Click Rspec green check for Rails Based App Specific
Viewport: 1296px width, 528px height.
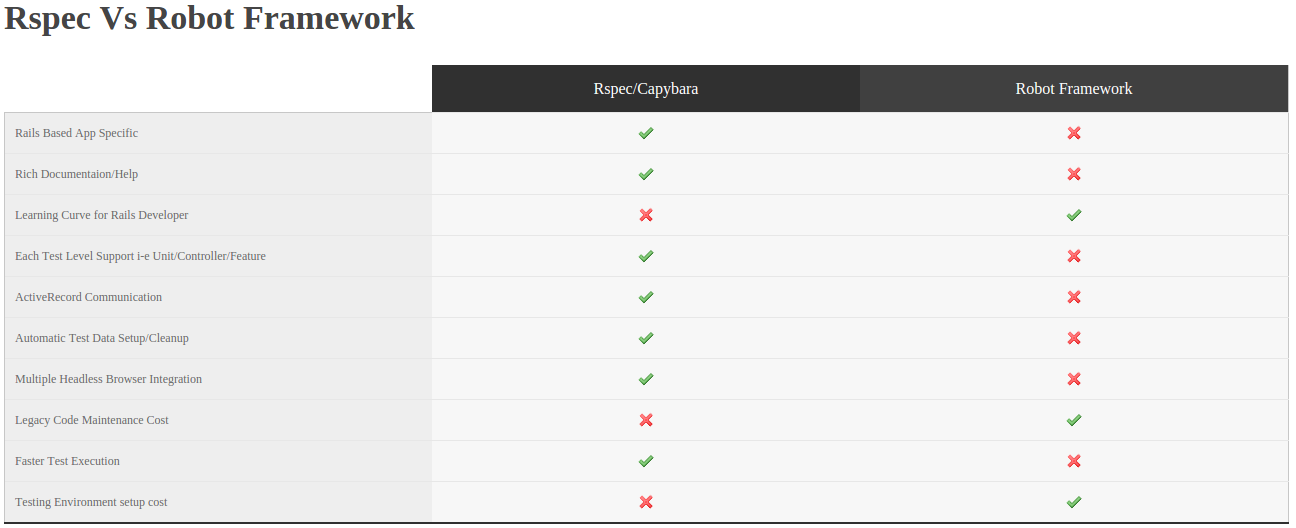646,133
